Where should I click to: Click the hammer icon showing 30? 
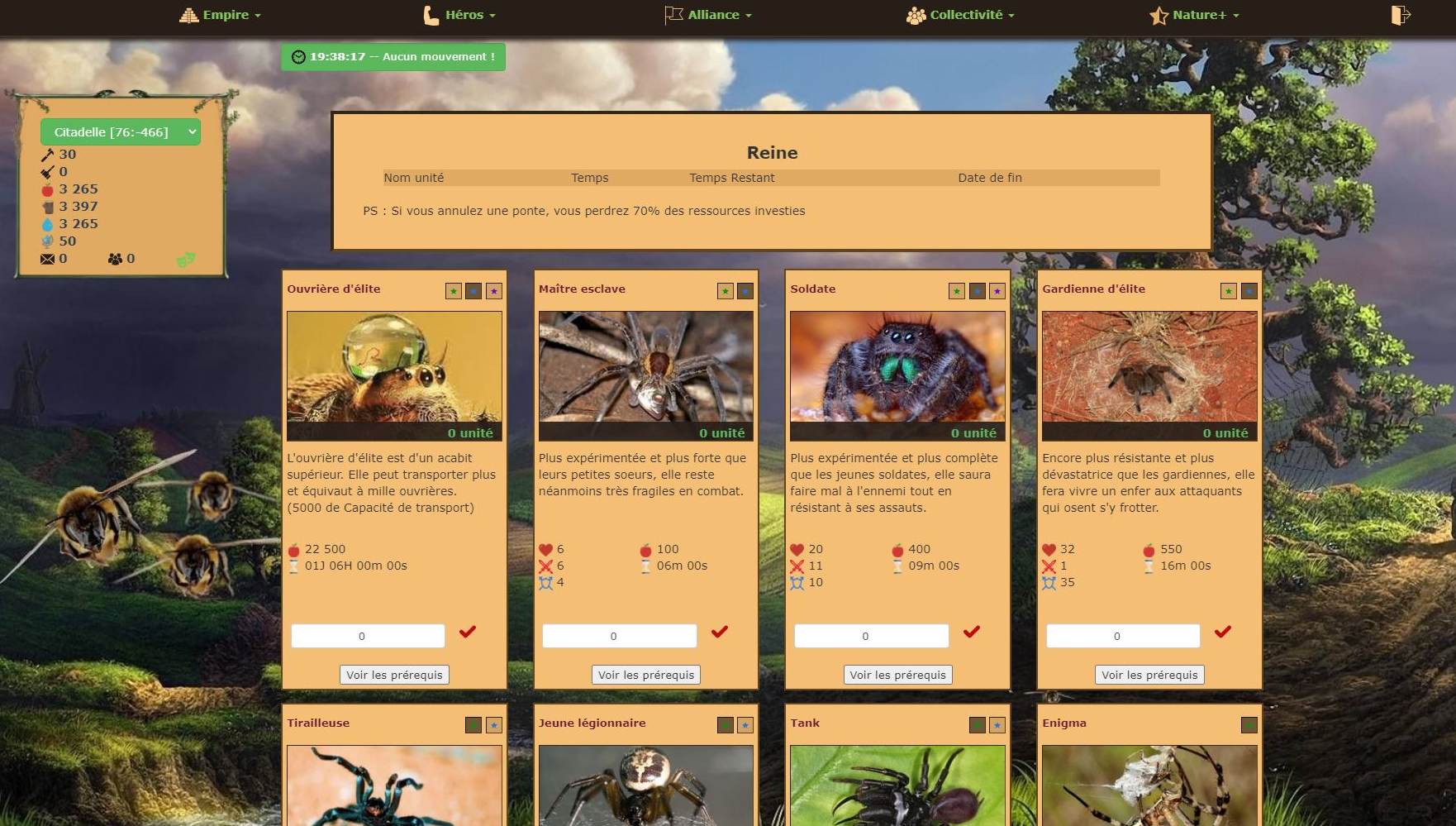(47, 155)
